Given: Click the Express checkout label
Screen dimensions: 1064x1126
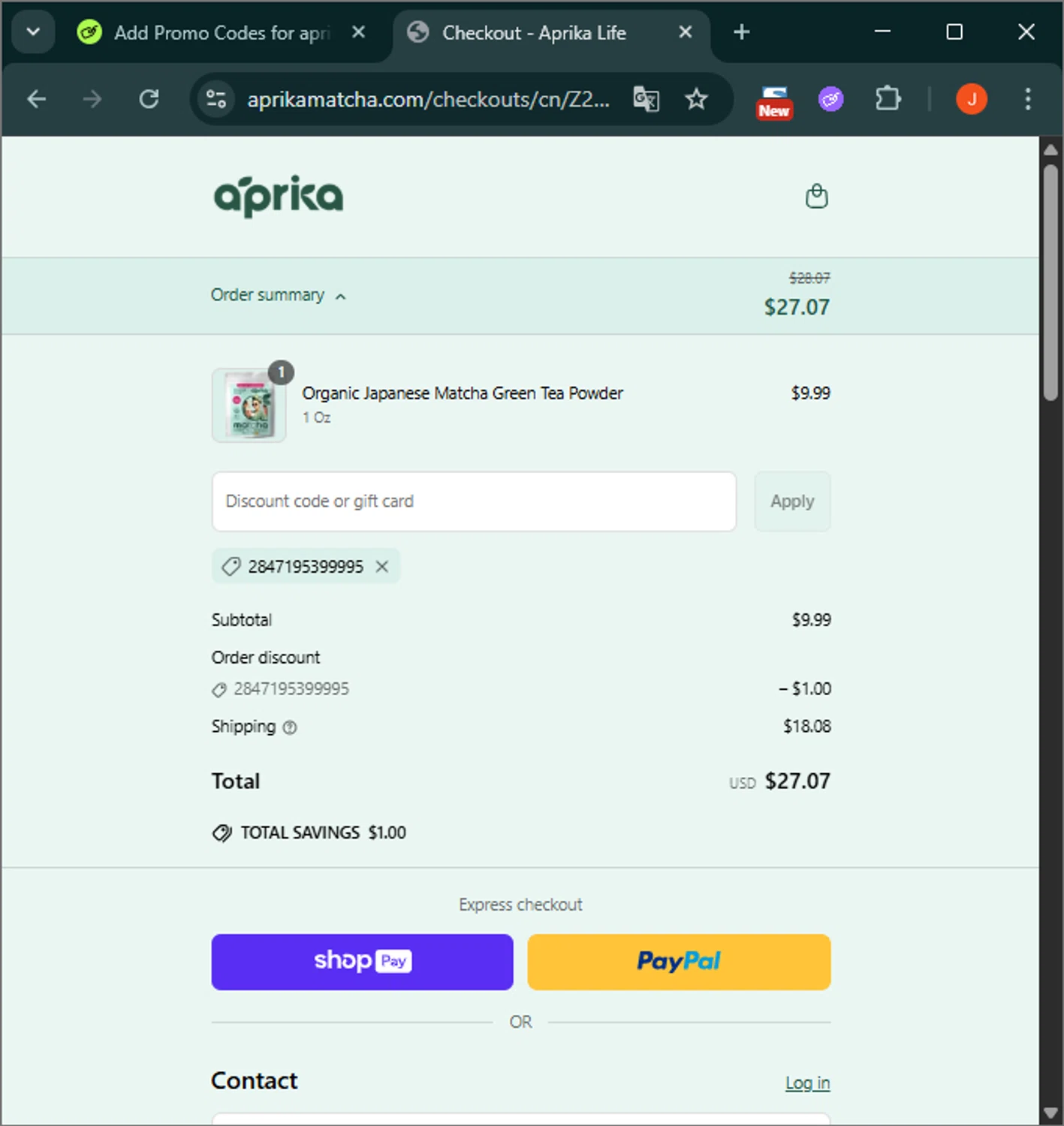Looking at the screenshot, I should click(520, 905).
